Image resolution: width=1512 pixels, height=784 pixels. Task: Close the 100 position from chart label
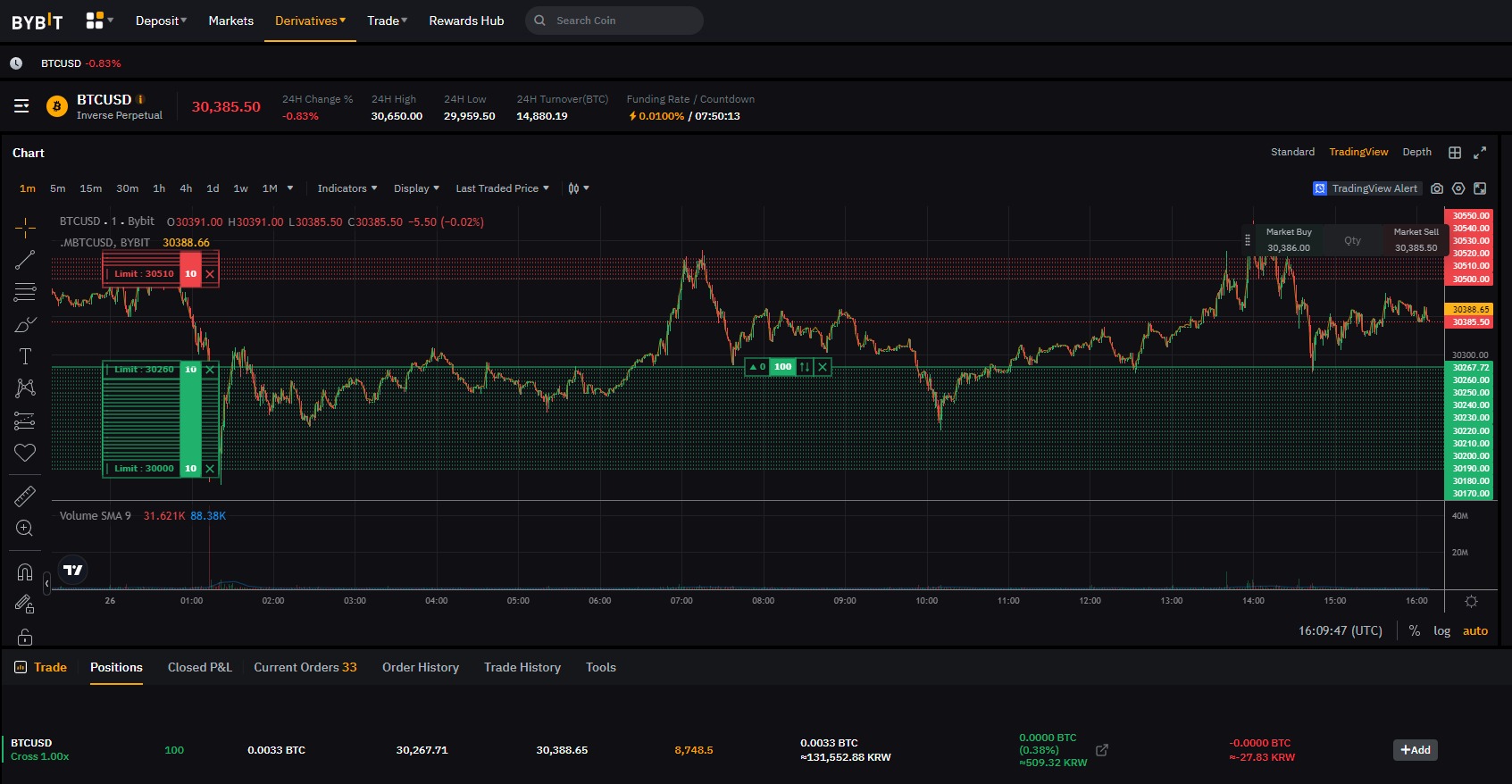tap(823, 367)
